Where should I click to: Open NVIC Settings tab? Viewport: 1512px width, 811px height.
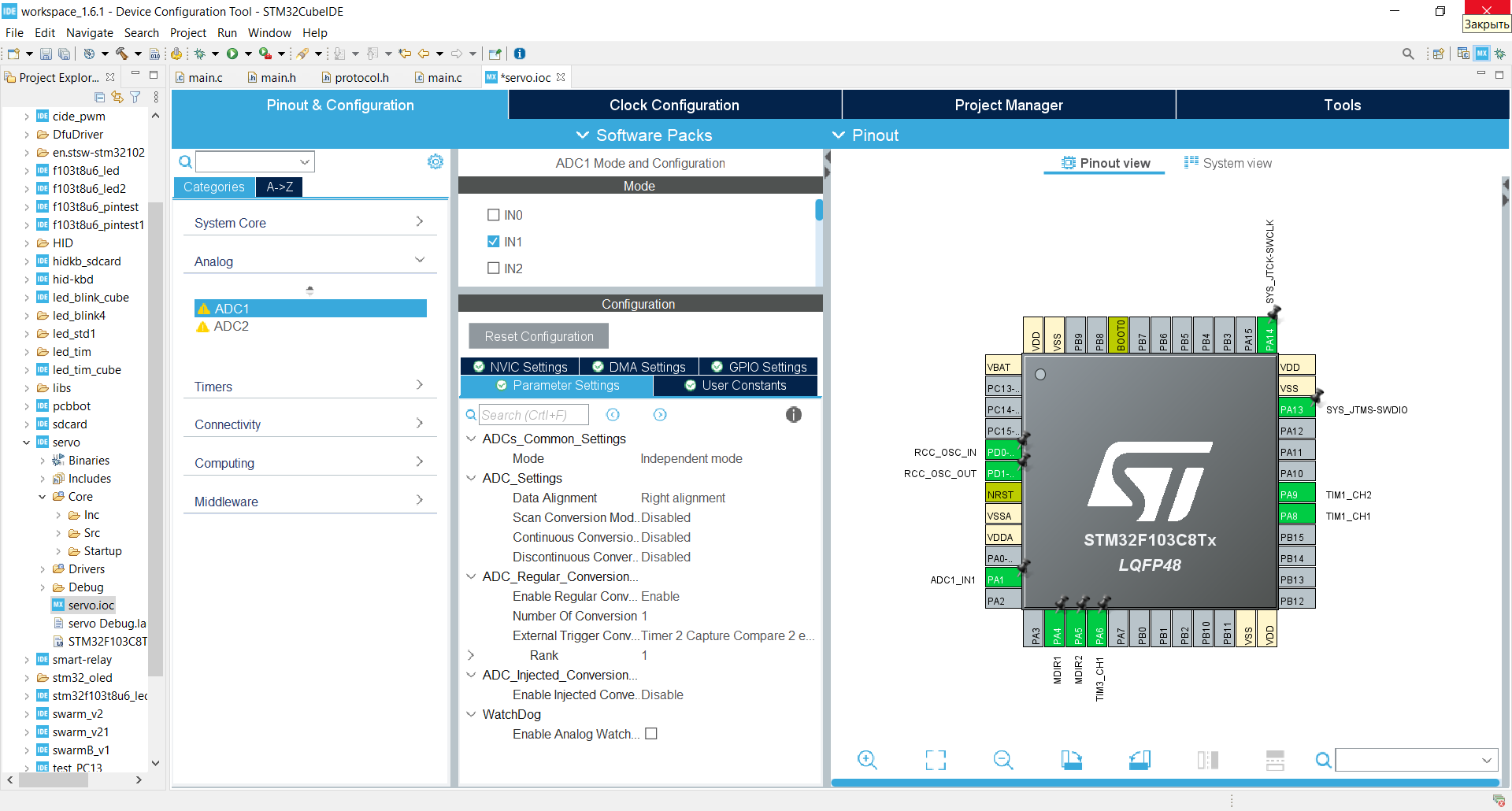tap(520, 367)
